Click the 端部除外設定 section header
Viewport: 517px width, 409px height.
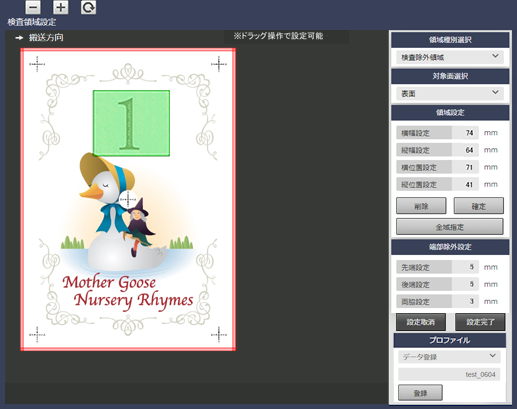[450, 247]
